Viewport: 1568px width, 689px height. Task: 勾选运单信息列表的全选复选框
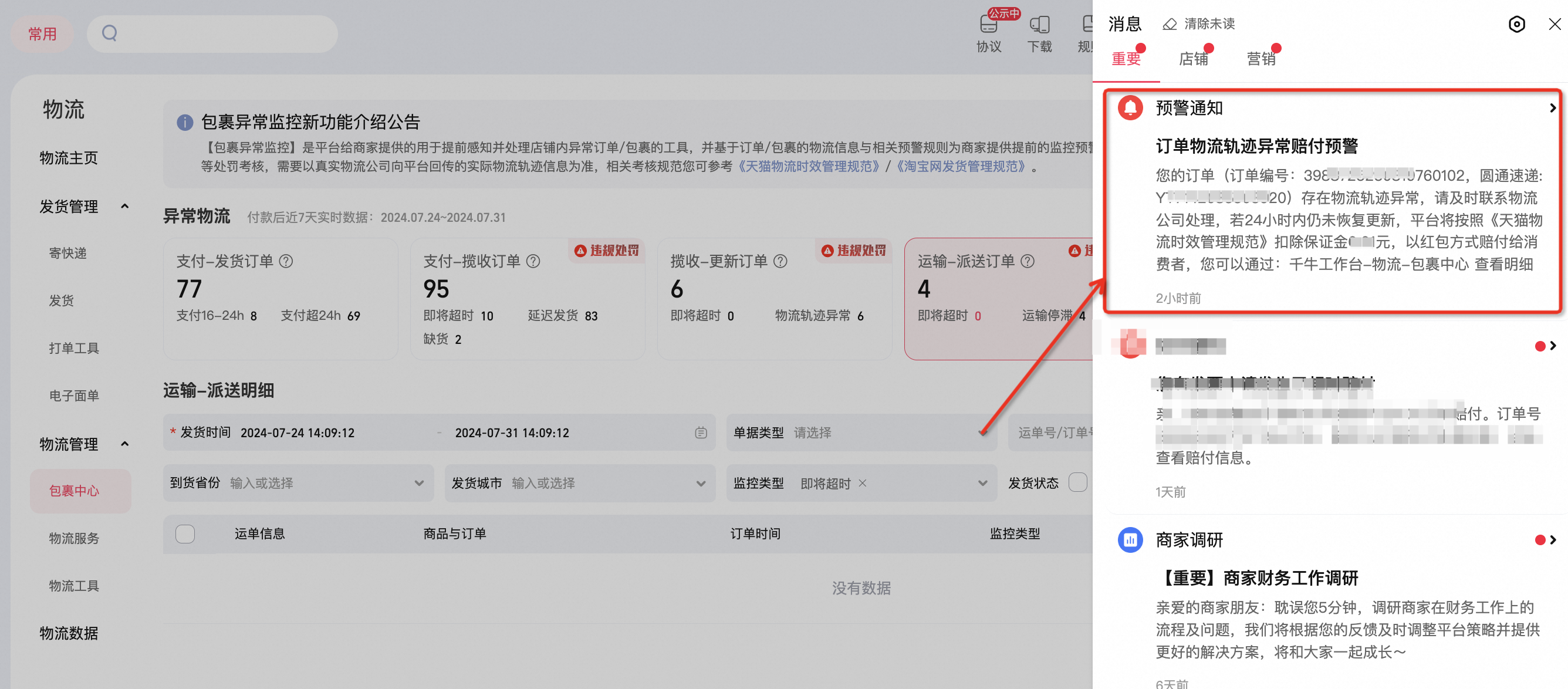[x=185, y=533]
